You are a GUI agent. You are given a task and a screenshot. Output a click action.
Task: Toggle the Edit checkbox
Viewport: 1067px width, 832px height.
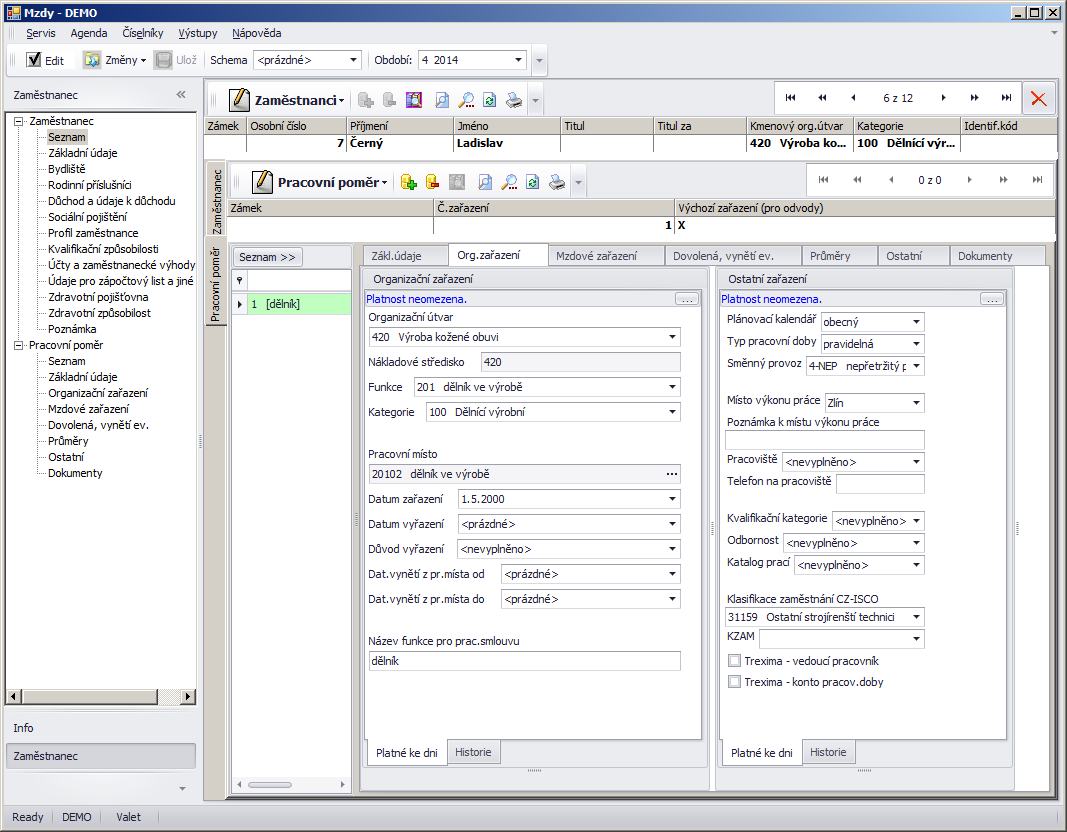tap(34, 60)
